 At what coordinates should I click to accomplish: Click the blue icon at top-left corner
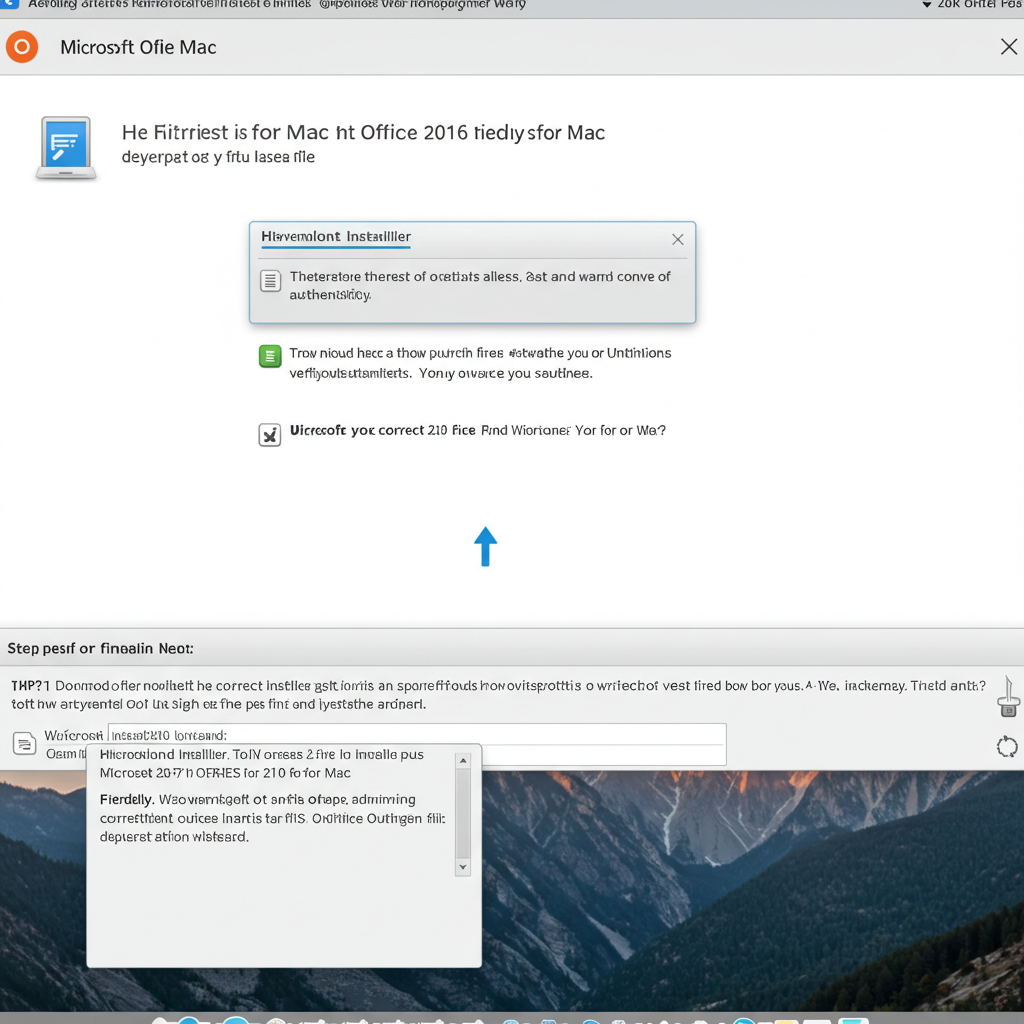pyautogui.click(x=9, y=4)
